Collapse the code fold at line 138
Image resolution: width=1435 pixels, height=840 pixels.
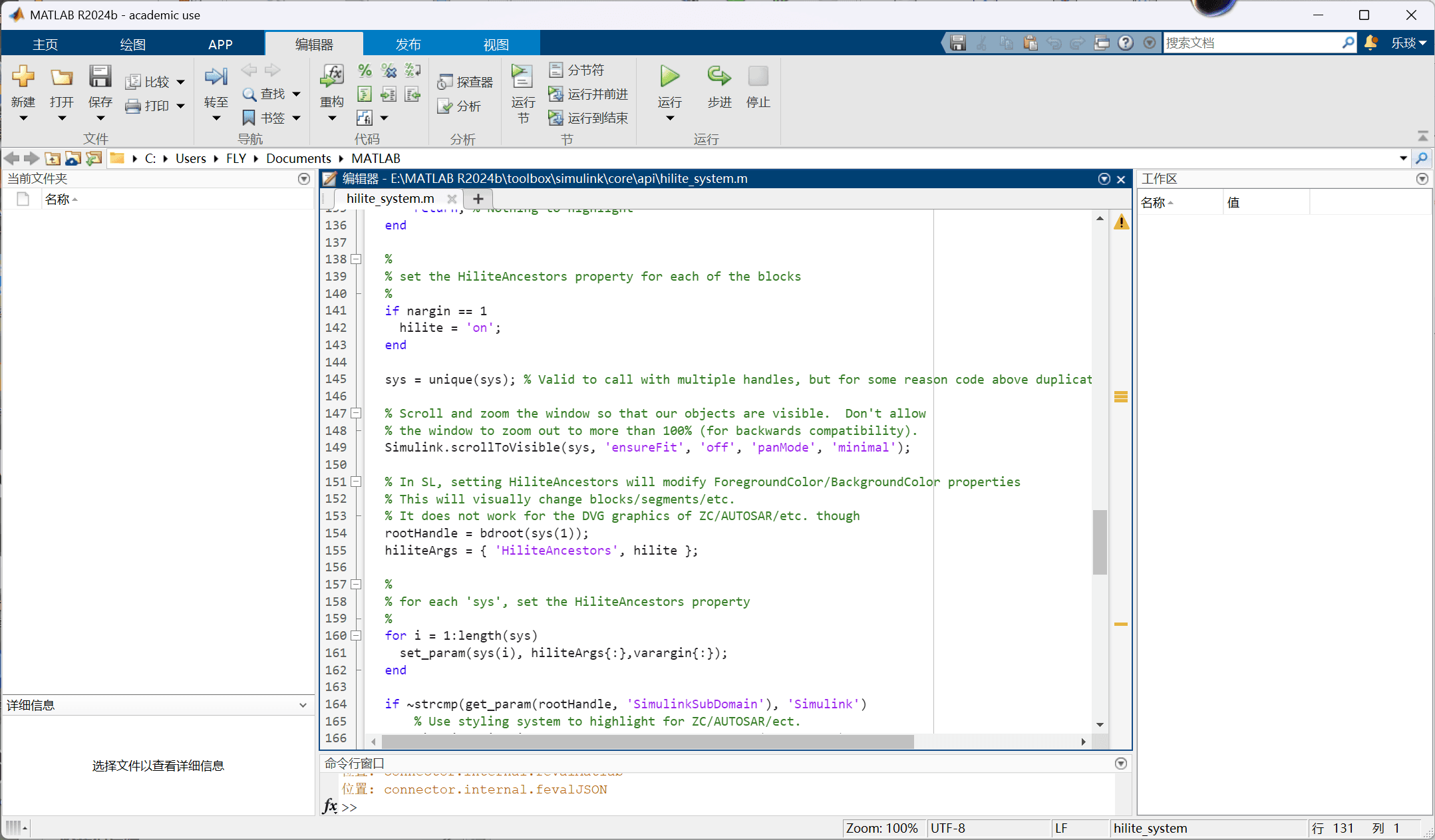tap(357, 259)
